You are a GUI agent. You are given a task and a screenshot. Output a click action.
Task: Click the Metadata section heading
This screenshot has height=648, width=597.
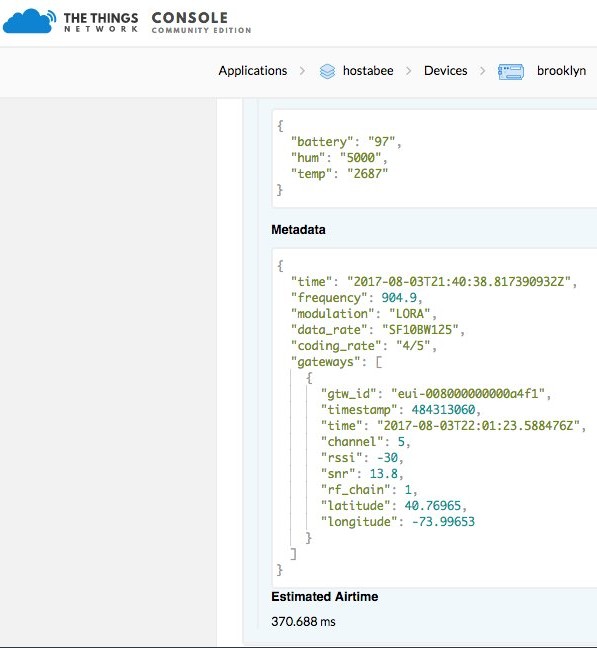coord(298,230)
